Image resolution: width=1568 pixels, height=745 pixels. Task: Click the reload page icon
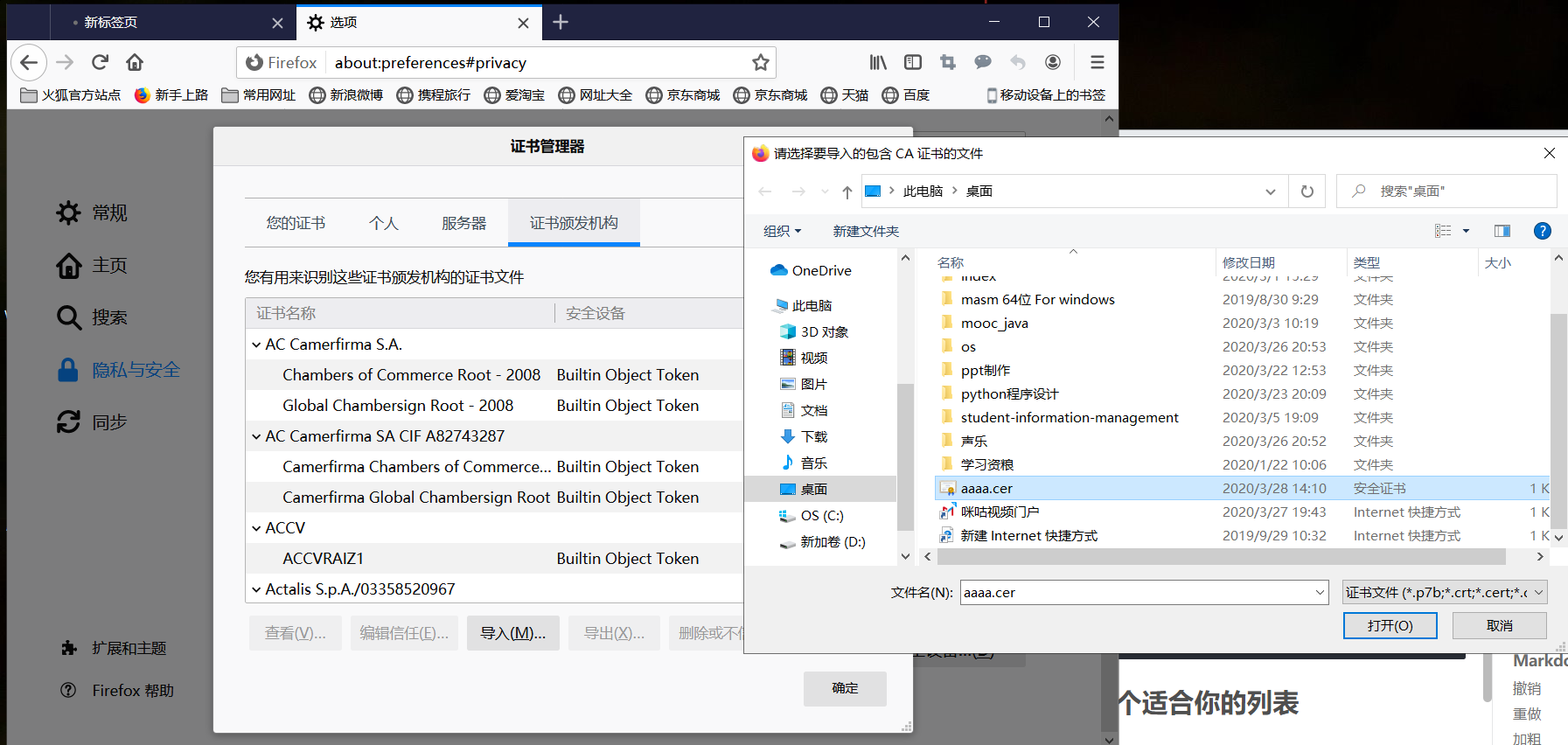click(101, 62)
